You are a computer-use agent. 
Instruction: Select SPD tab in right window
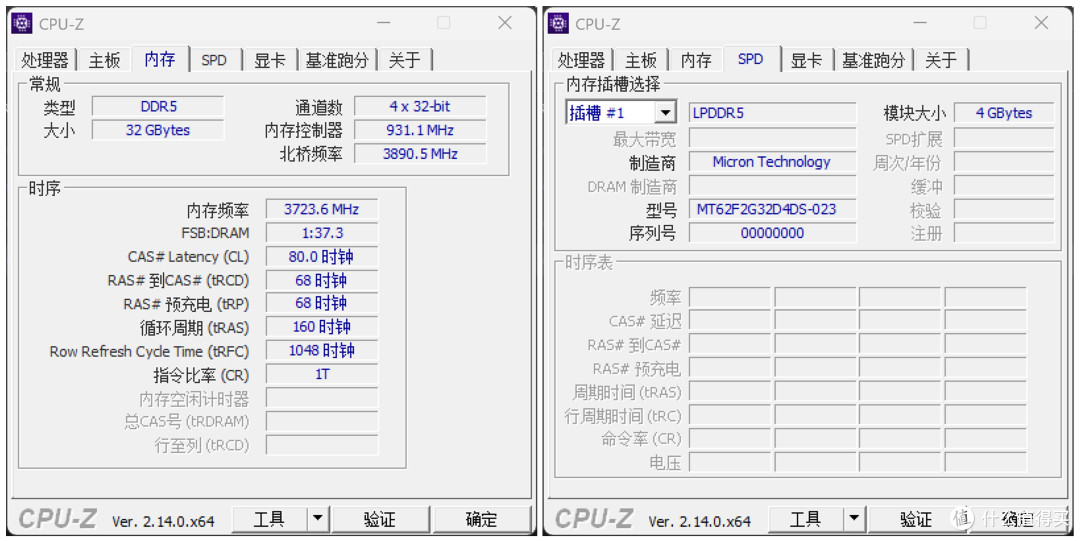point(751,59)
